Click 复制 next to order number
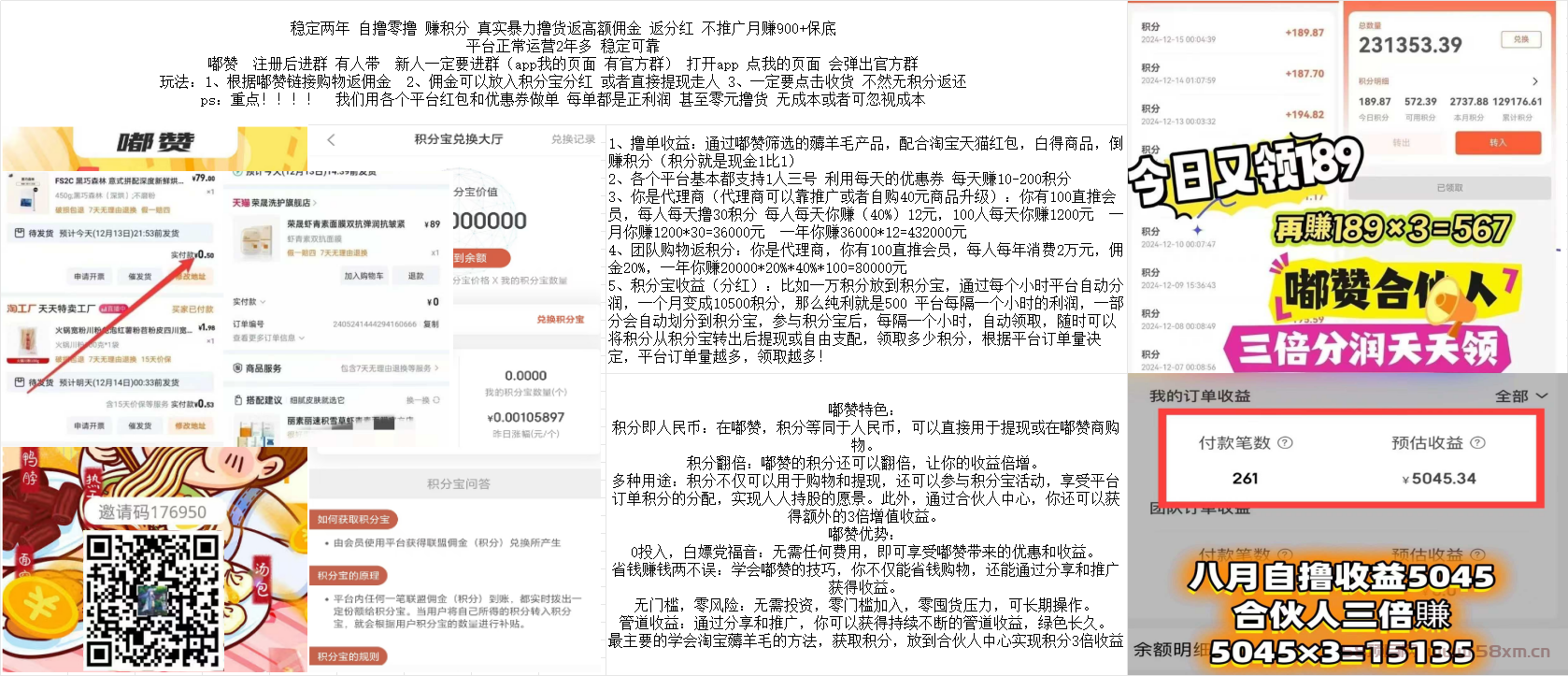 pyautogui.click(x=431, y=324)
